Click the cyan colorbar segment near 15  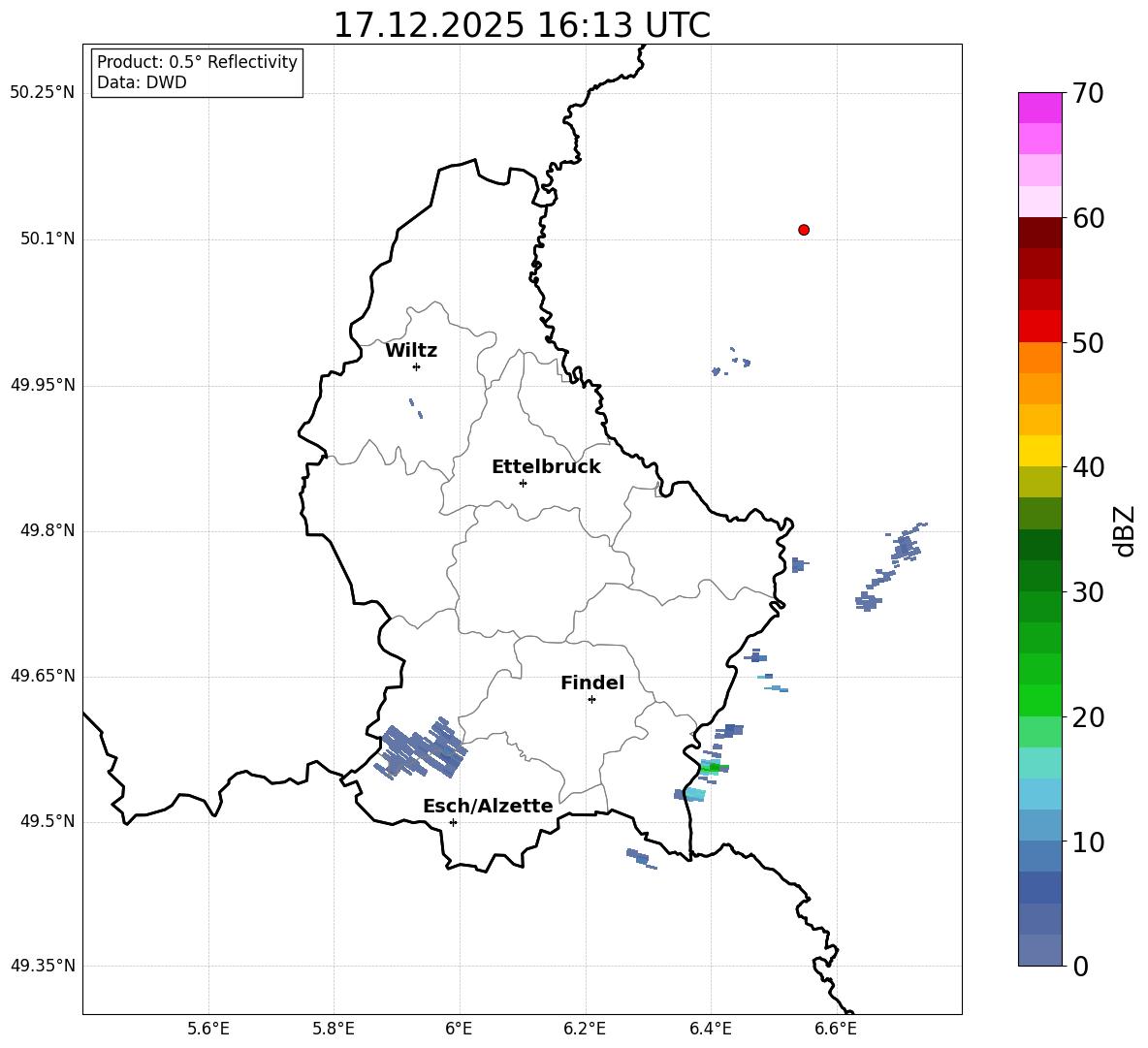[x=1039, y=763]
